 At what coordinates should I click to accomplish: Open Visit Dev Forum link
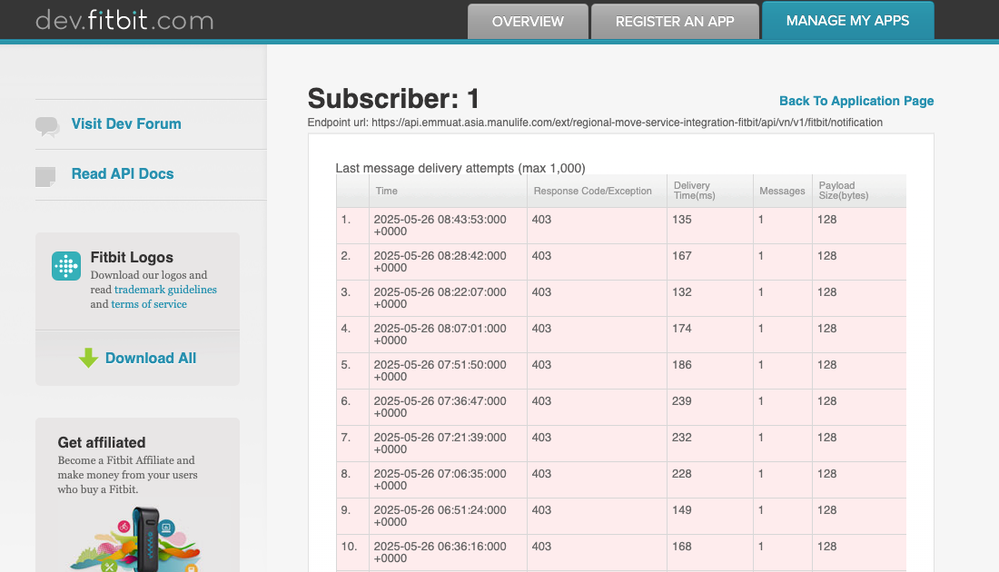pyautogui.click(x=126, y=124)
